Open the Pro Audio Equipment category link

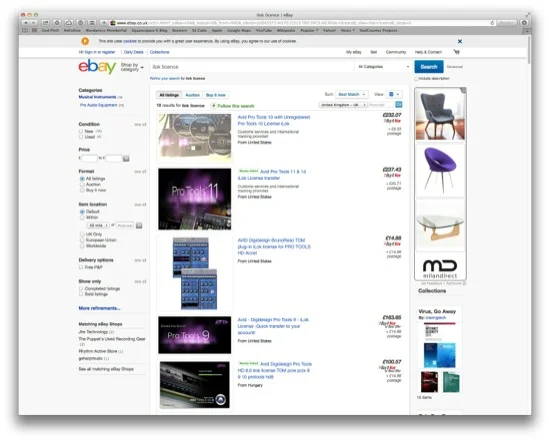[98, 105]
